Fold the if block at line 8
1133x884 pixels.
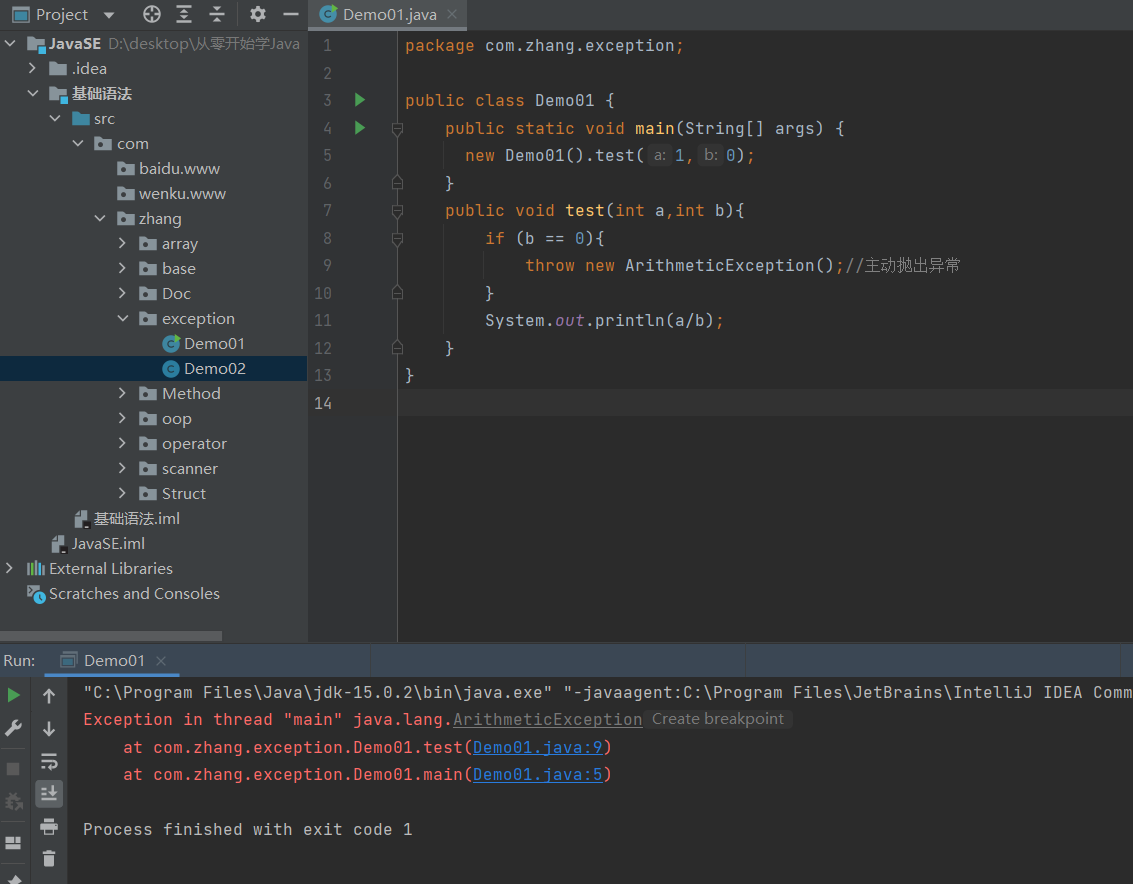pos(397,239)
